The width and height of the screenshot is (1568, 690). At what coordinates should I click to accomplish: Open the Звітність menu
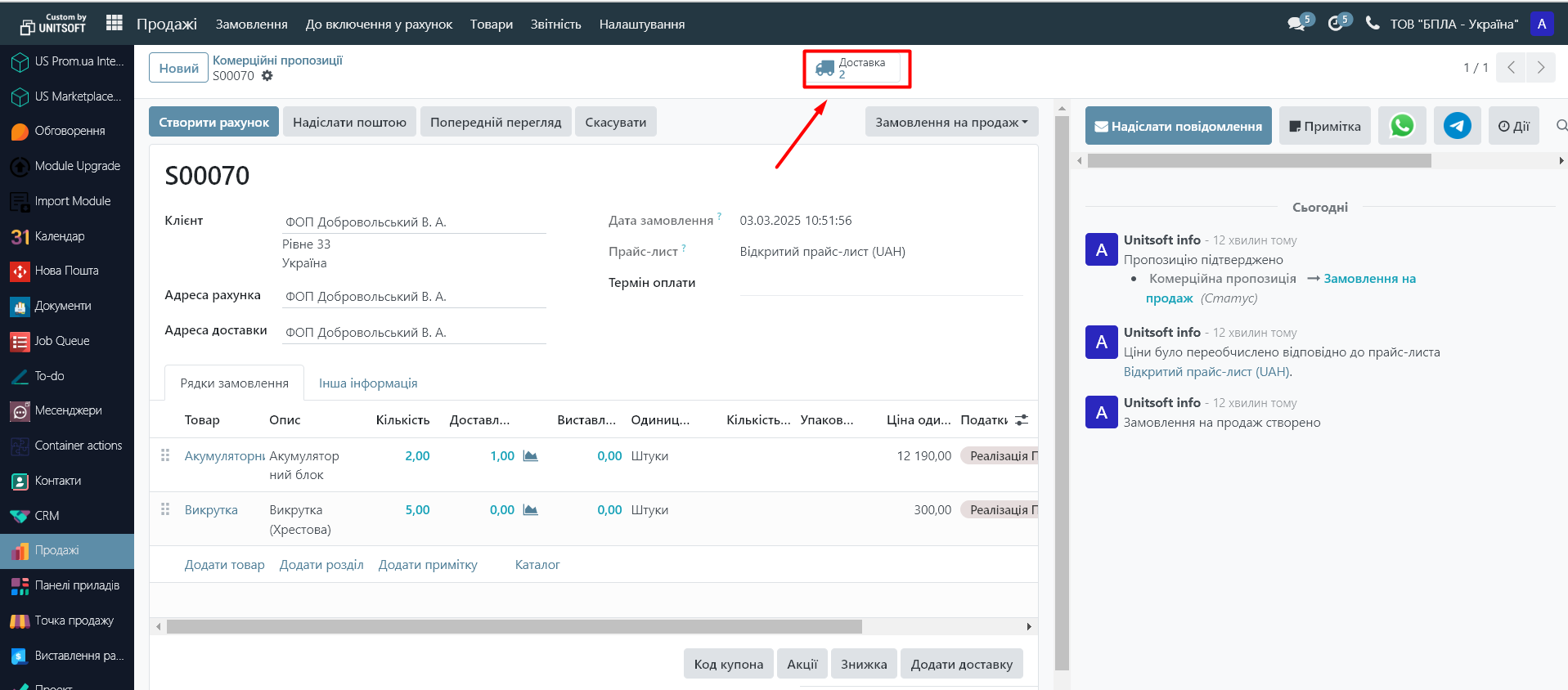coord(555,25)
